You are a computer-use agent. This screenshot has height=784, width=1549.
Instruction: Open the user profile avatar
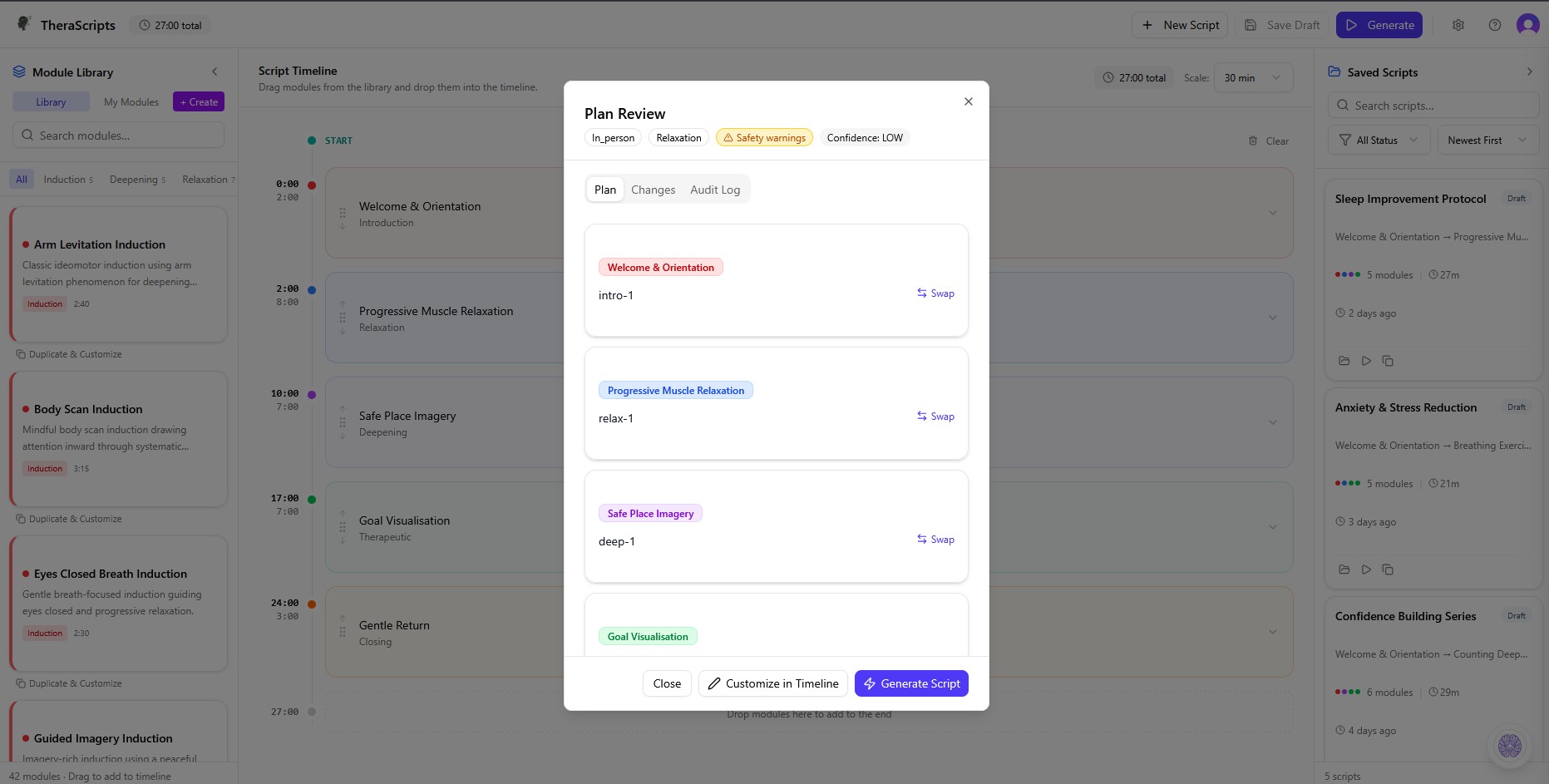tap(1528, 25)
